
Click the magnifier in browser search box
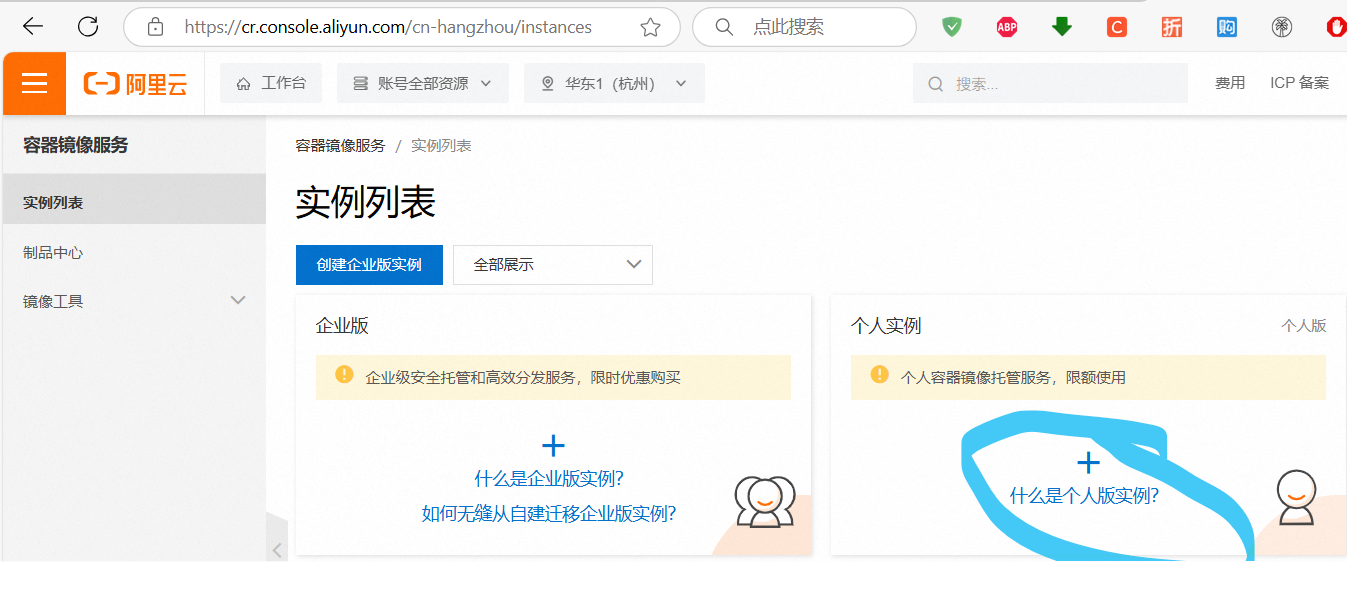(725, 27)
